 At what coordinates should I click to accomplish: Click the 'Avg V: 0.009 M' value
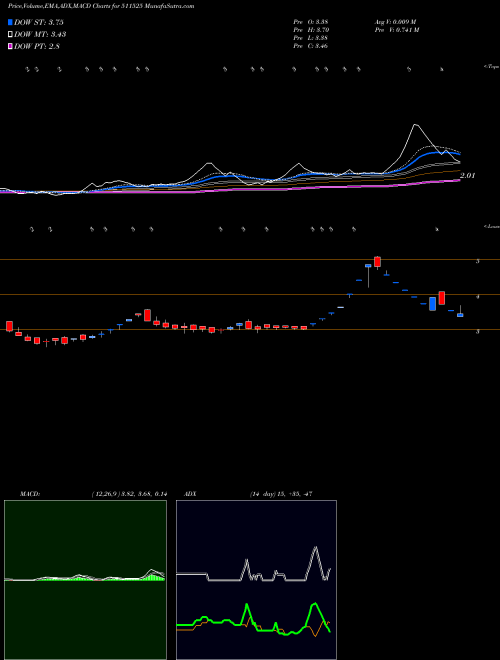395,22
